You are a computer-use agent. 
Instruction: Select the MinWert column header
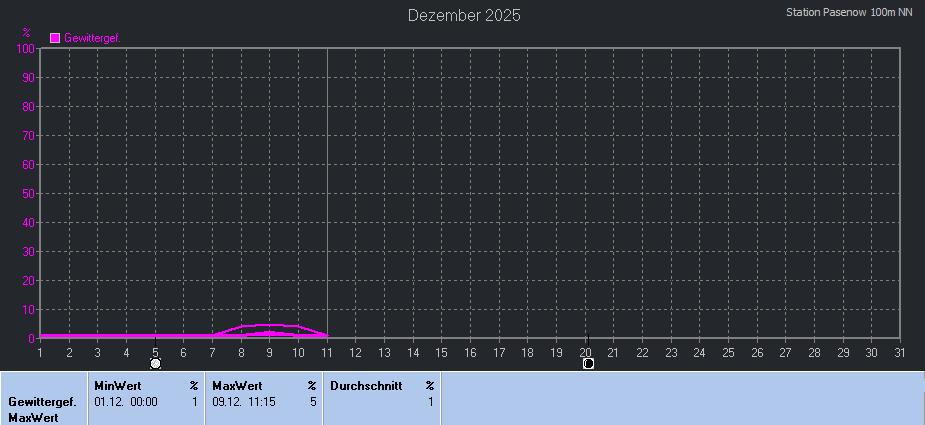[118, 385]
